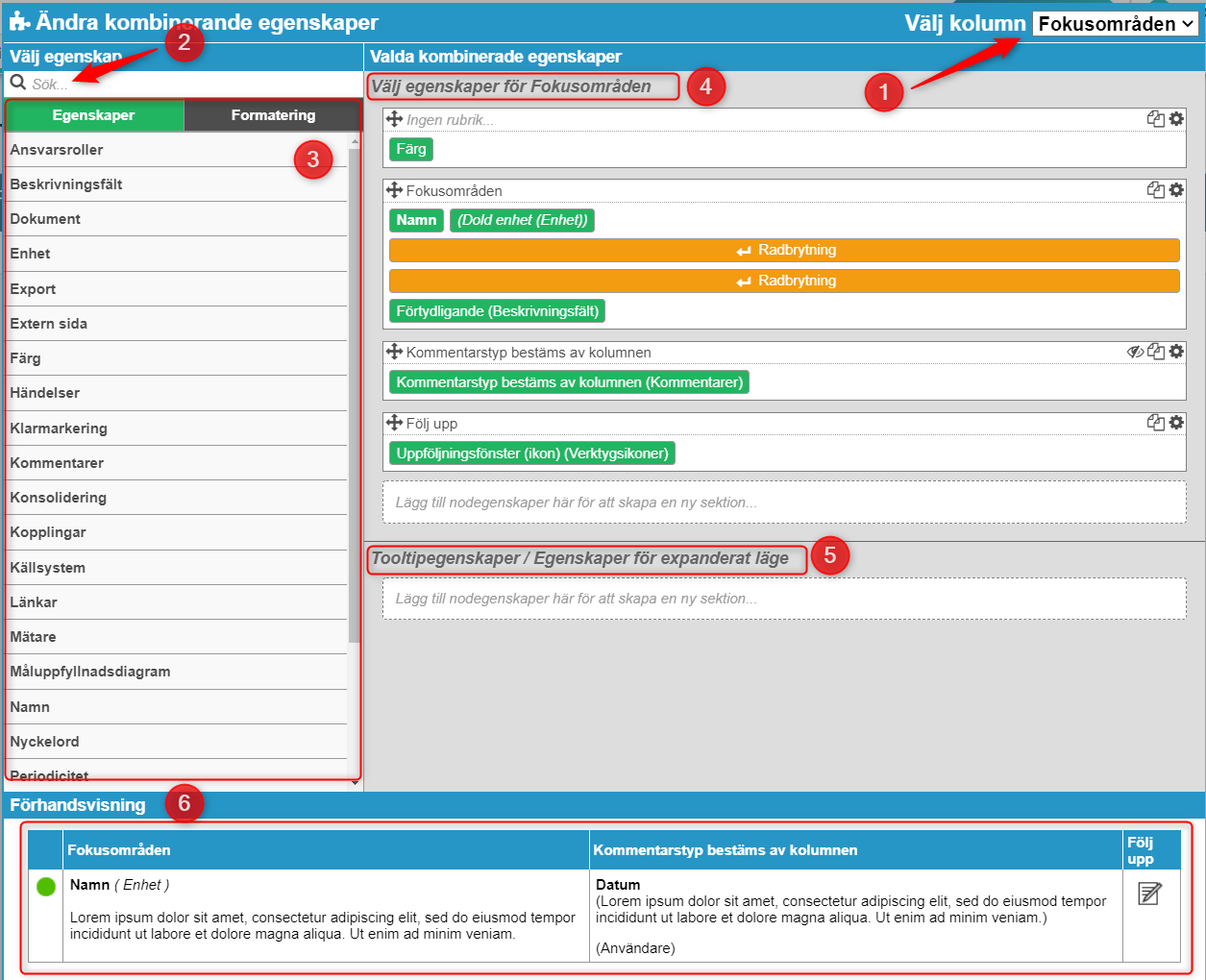Click the Sök search field
The image size is (1206, 980).
pyautogui.click(x=183, y=84)
